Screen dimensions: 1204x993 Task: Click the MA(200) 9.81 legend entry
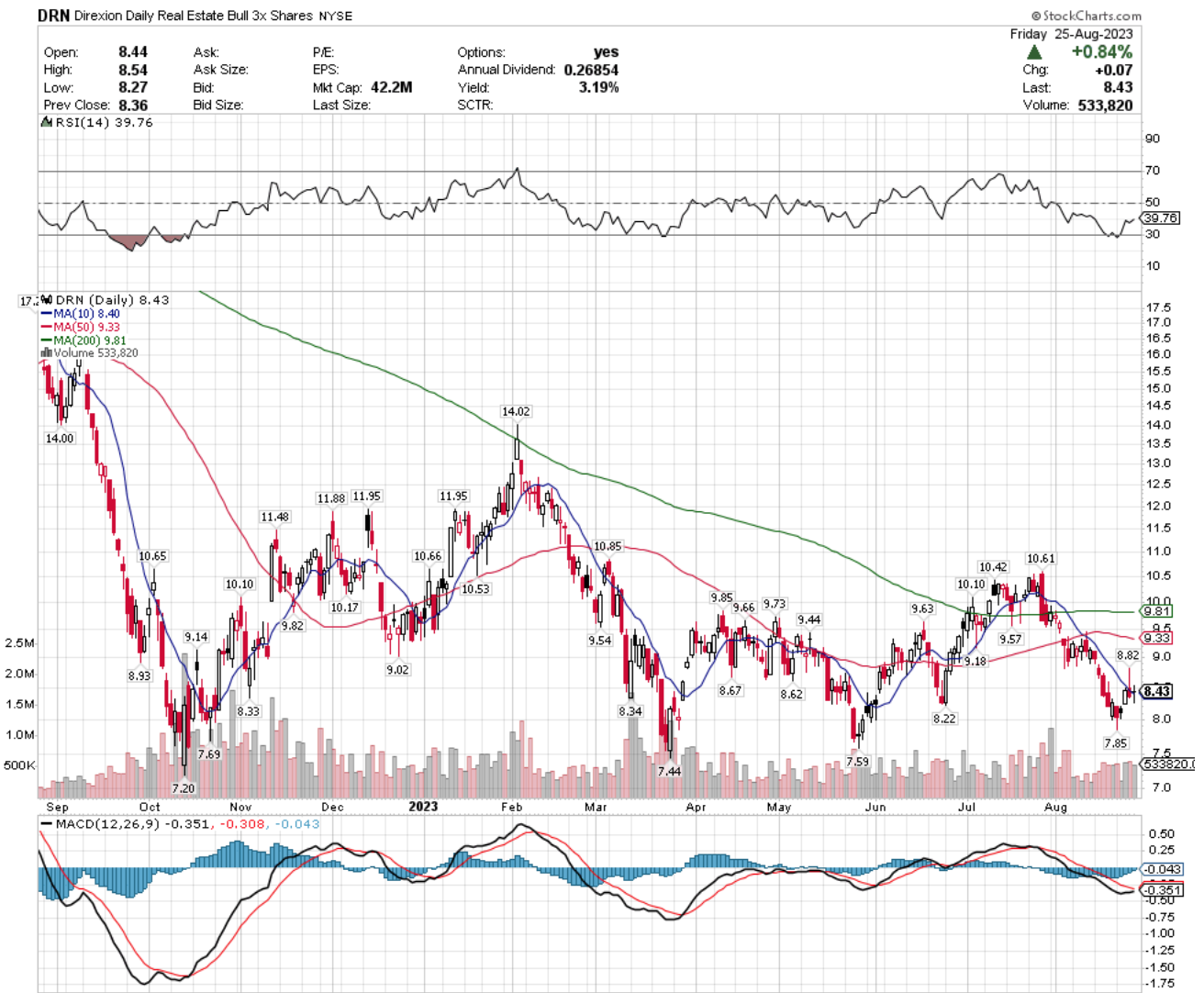tap(84, 340)
